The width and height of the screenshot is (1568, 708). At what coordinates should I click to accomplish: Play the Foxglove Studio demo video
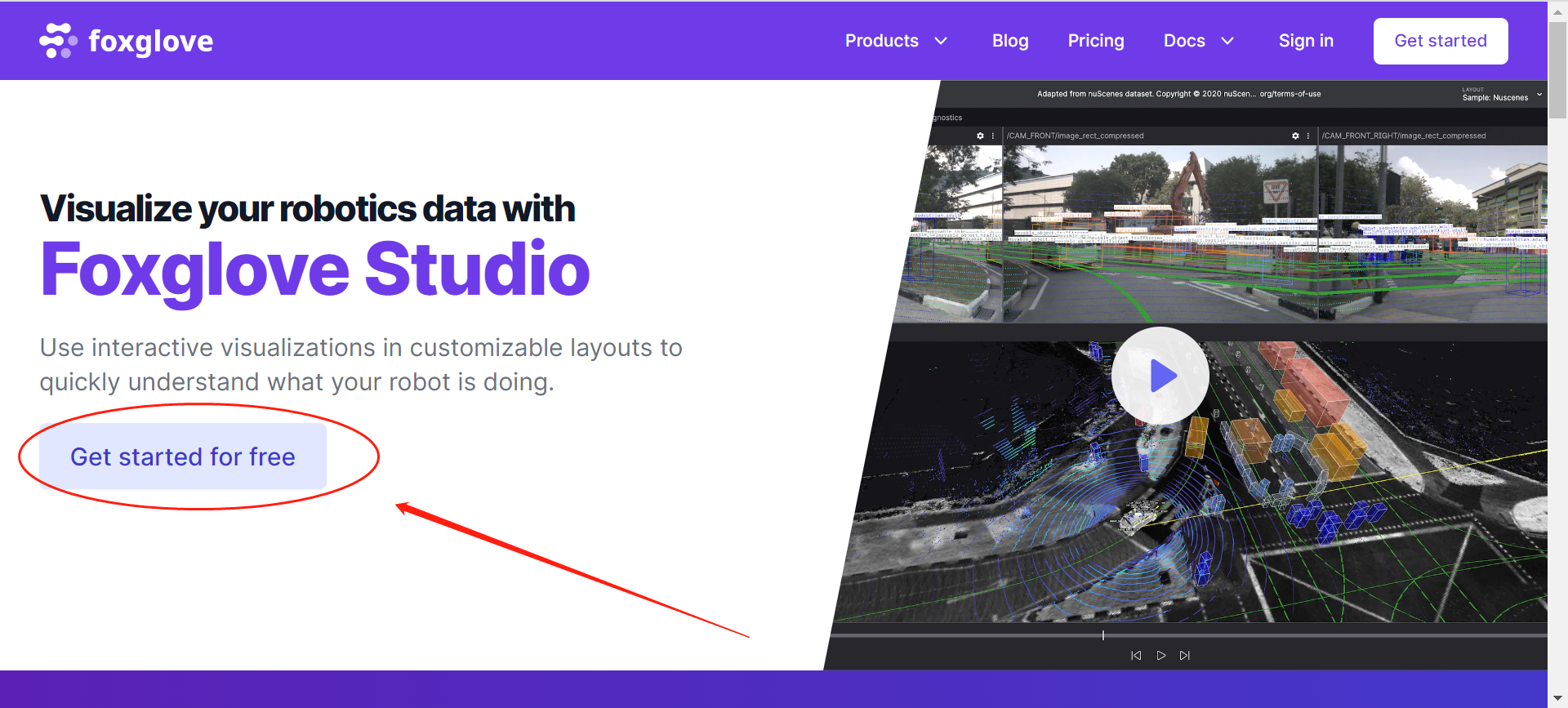tap(1160, 376)
